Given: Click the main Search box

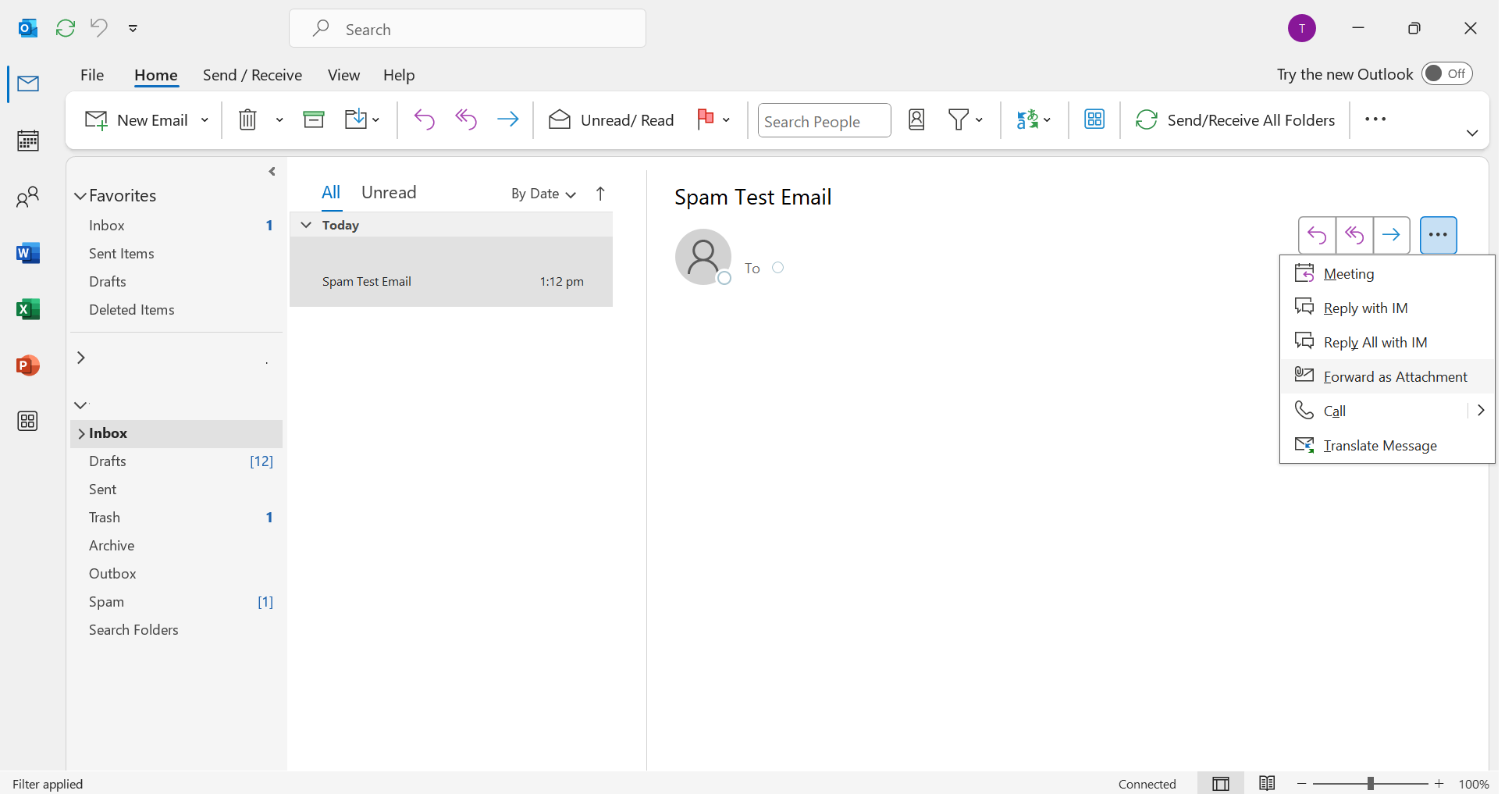Looking at the screenshot, I should click(468, 29).
